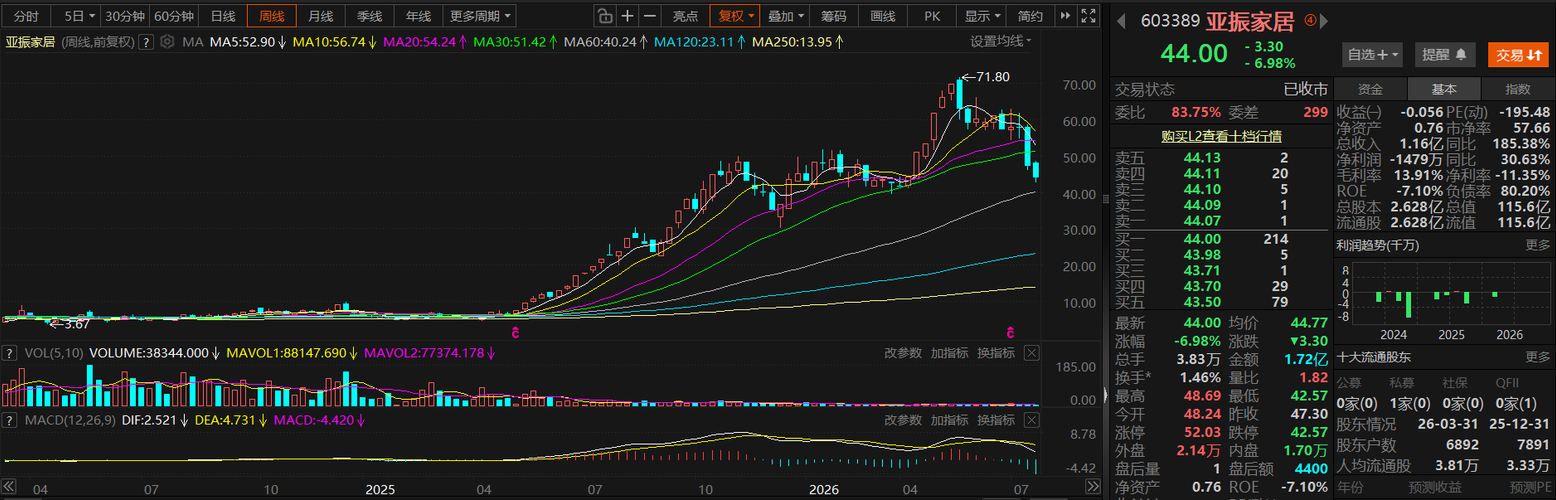Click 加指标 in the VOL panel
Image resolution: width=1556 pixels, height=500 pixels.
(x=949, y=353)
